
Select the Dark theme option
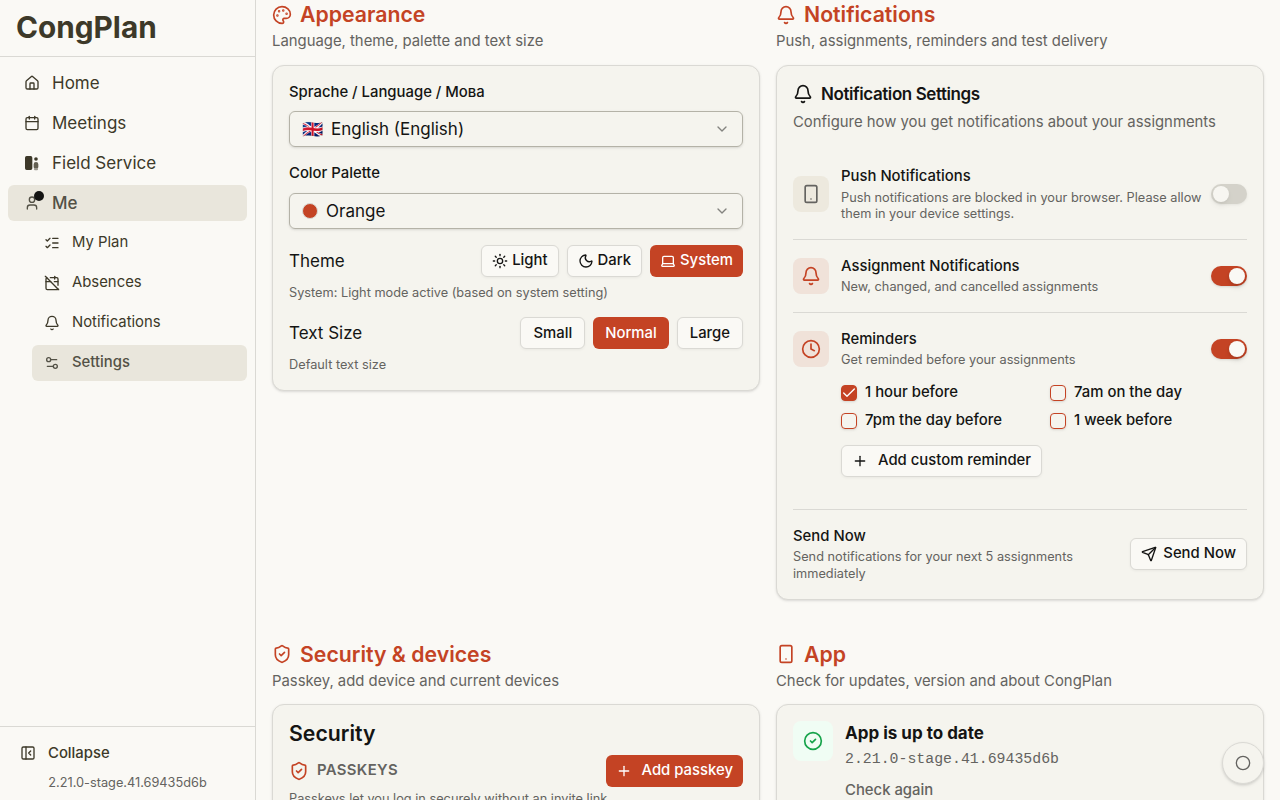click(x=604, y=261)
